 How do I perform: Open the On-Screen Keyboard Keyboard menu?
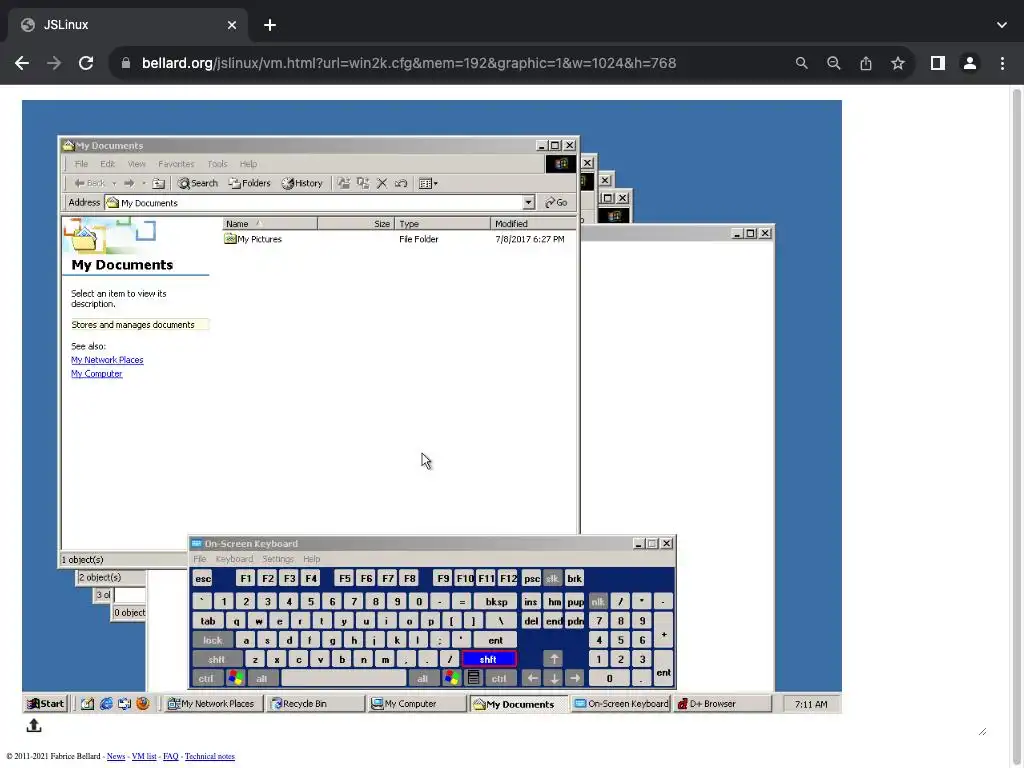(234, 559)
